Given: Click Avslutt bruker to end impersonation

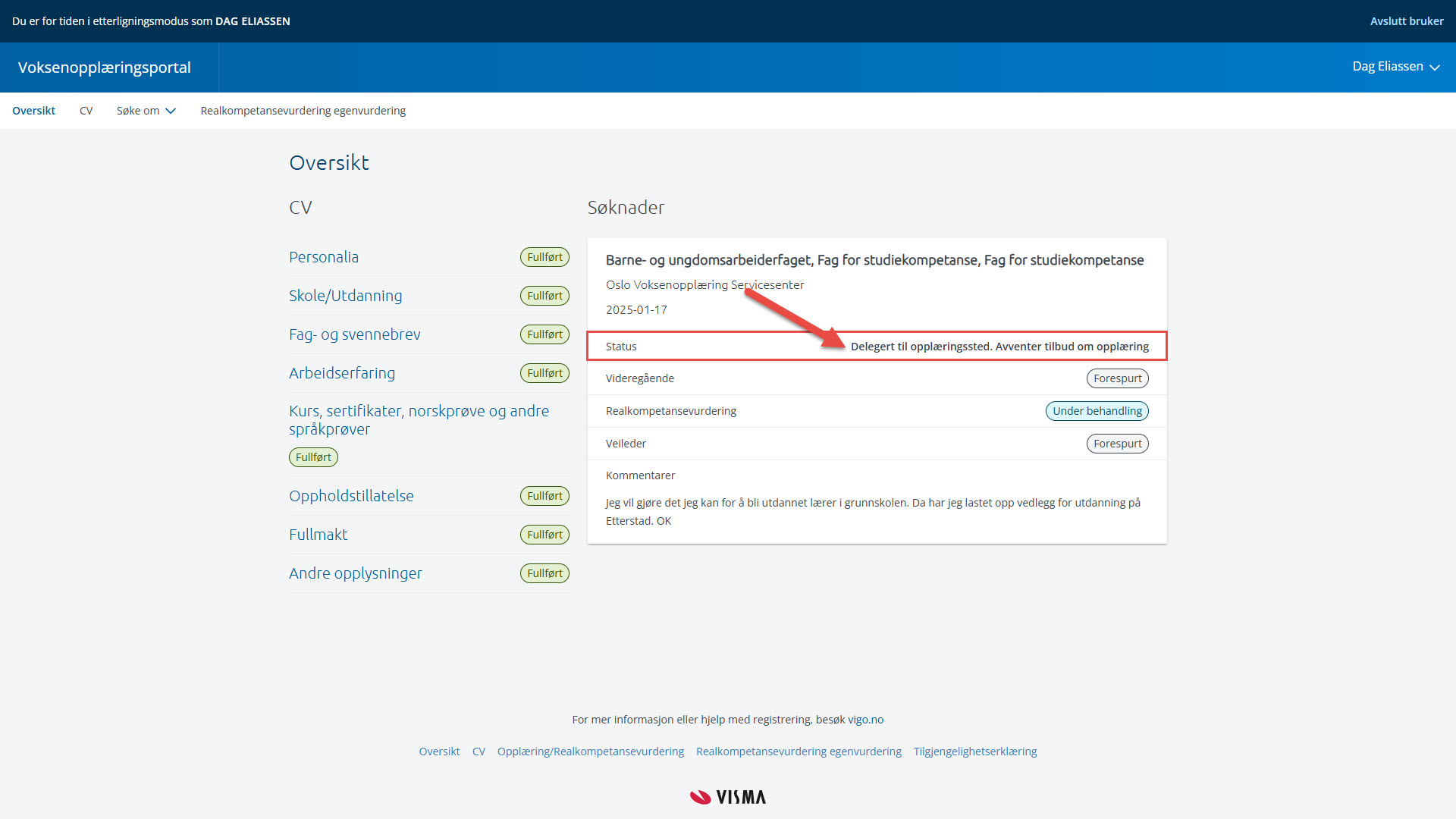Looking at the screenshot, I should tap(1407, 21).
